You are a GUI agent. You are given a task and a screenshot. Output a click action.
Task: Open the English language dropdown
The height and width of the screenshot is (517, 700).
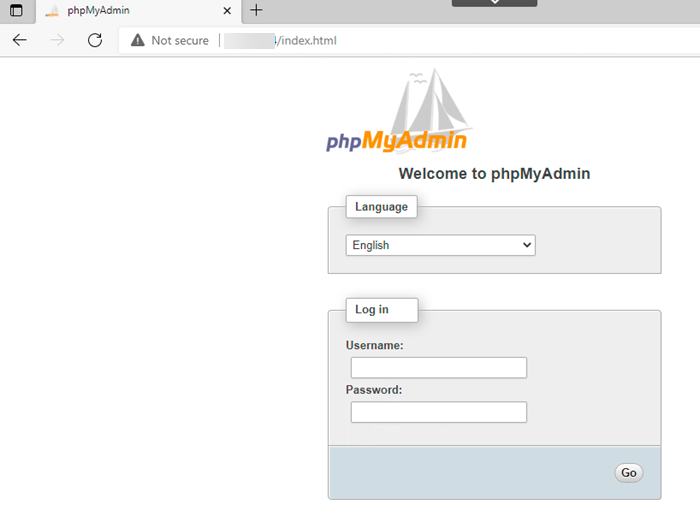[441, 245]
